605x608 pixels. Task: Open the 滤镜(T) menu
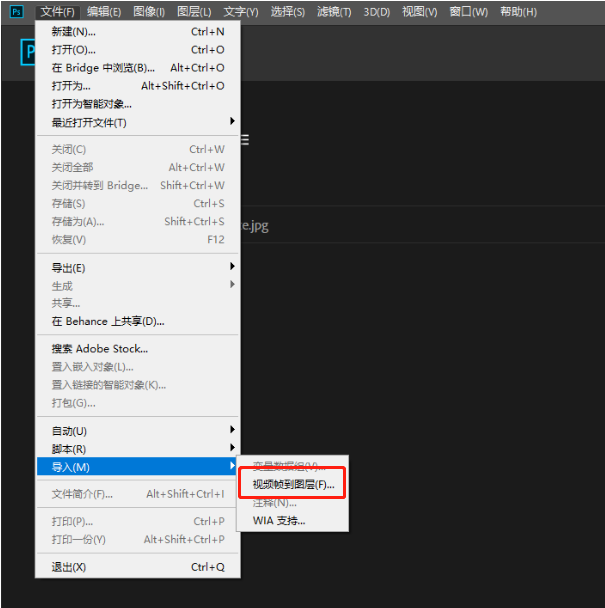point(334,12)
